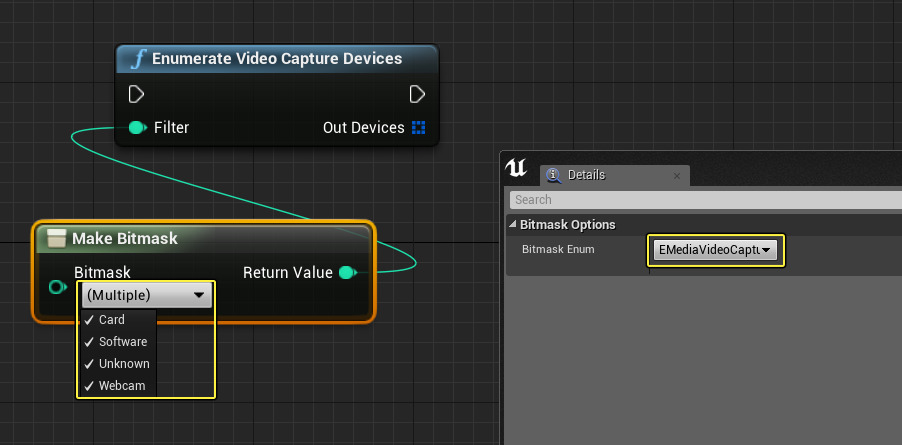Click the Make Bitmask node icon
The width and height of the screenshot is (902, 445).
[x=57, y=238]
